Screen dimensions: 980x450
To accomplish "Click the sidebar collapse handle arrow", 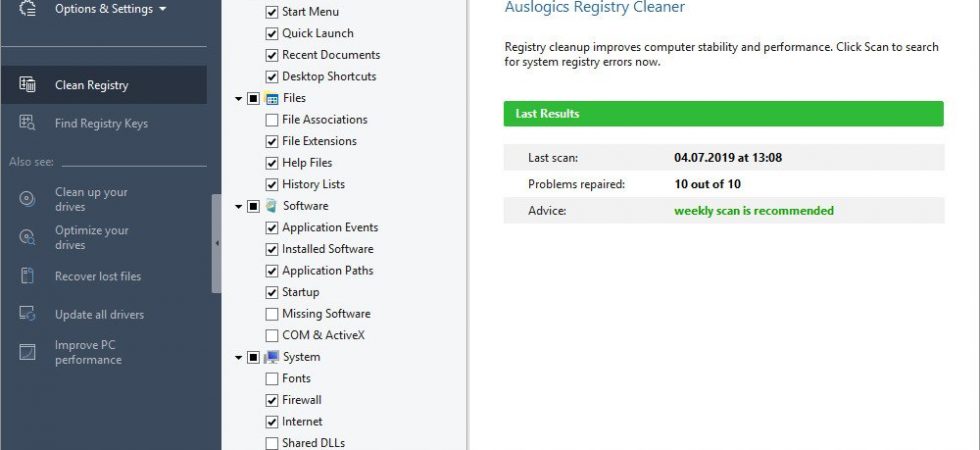I will (x=217, y=244).
